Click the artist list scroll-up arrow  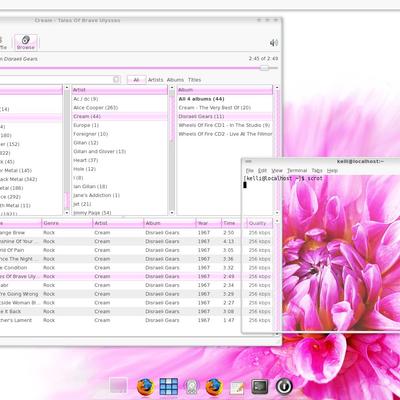pyautogui.click(x=172, y=88)
